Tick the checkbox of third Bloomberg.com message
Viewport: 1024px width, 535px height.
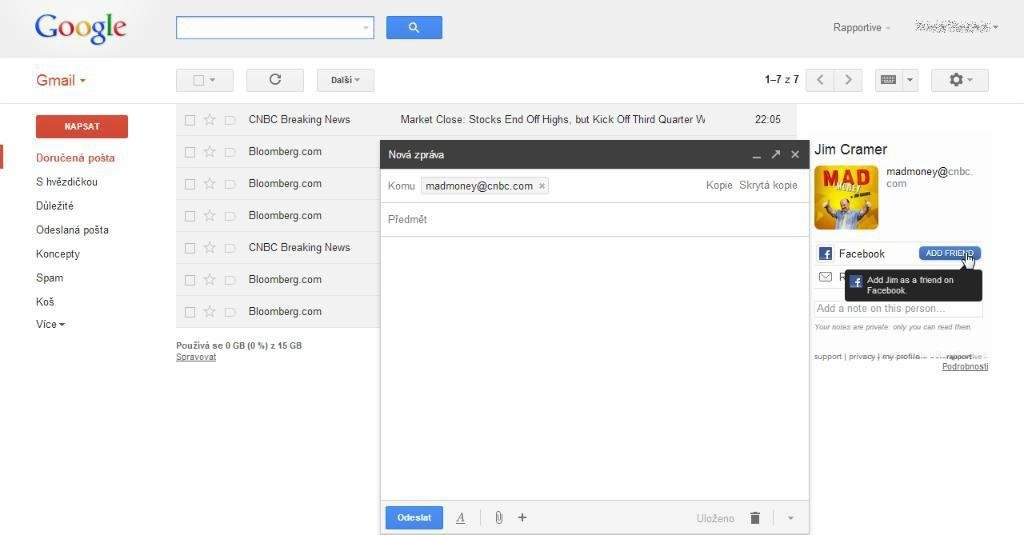pyautogui.click(x=189, y=216)
